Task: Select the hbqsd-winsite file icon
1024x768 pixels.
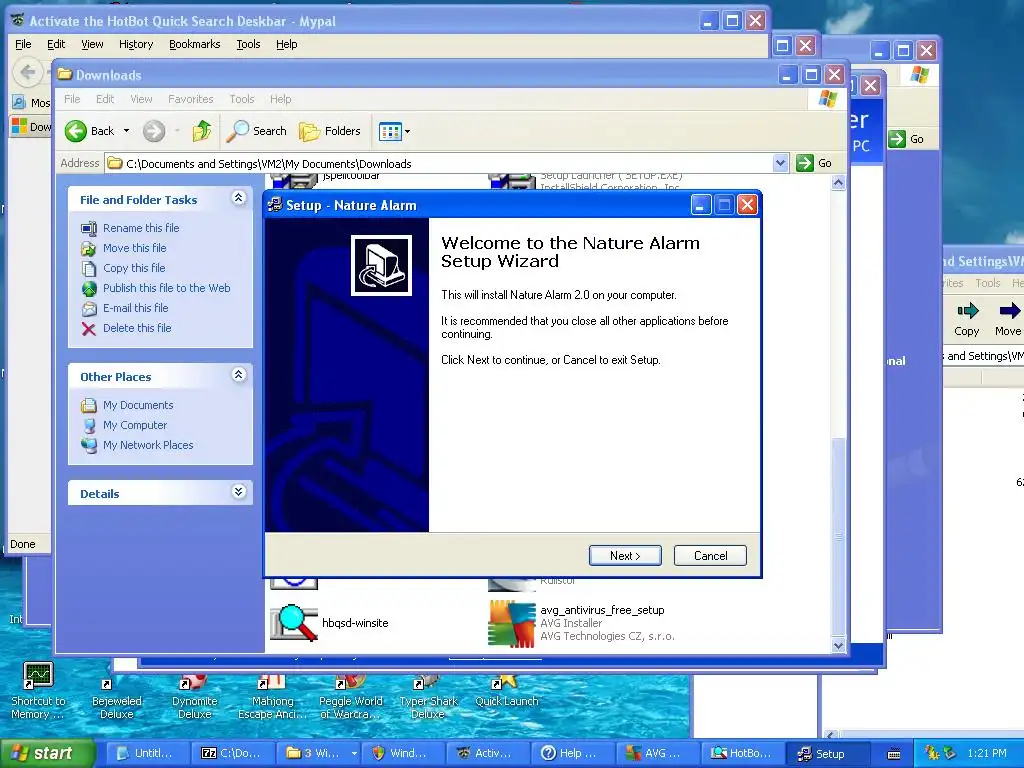Action: [x=294, y=623]
